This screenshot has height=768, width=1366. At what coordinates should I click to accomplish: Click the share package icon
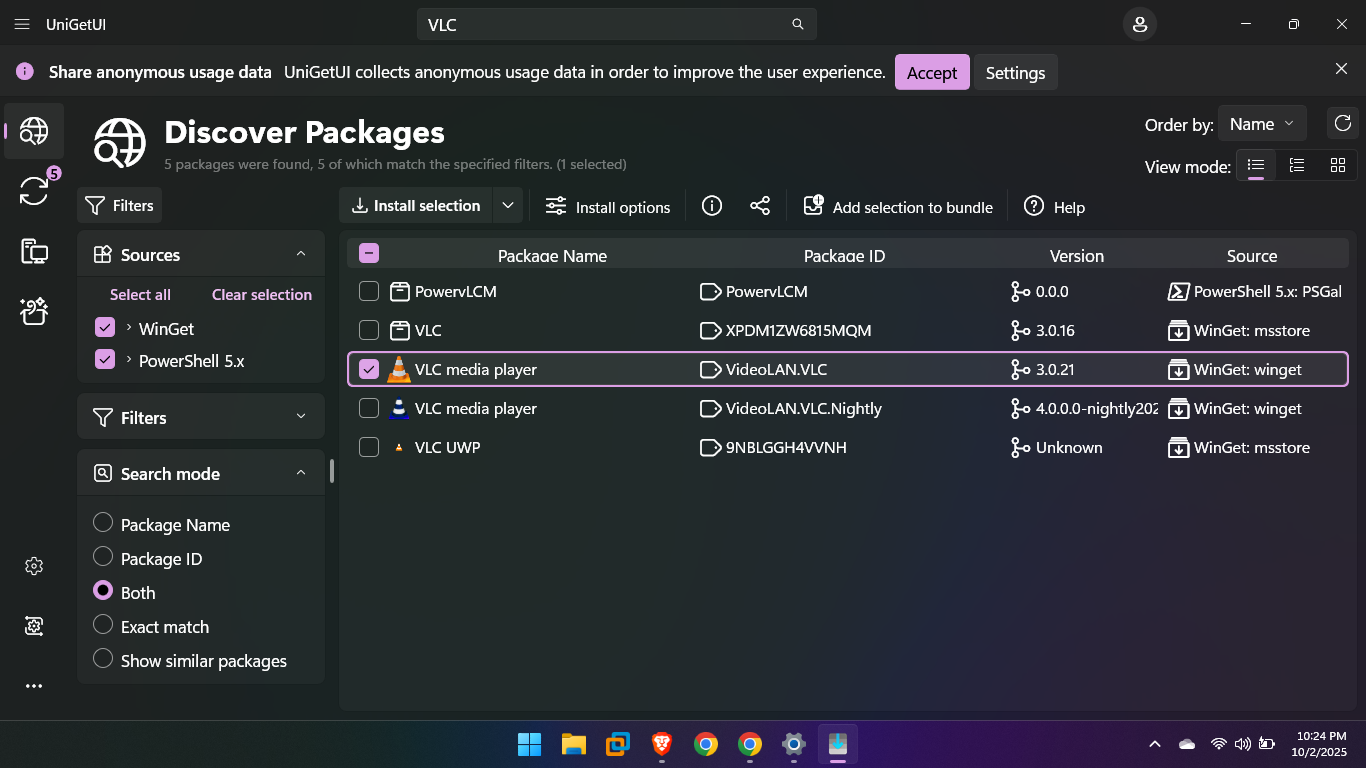pyautogui.click(x=760, y=206)
